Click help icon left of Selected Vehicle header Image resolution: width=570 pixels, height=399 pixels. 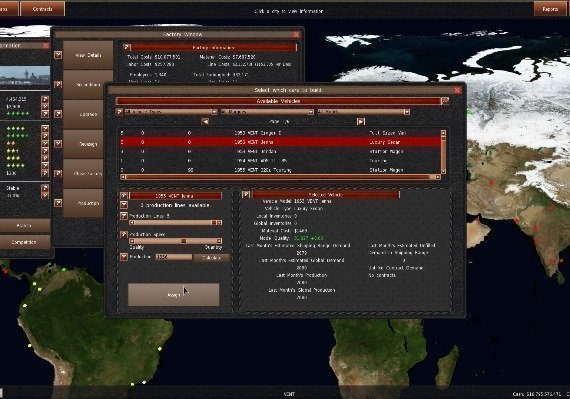(246, 194)
